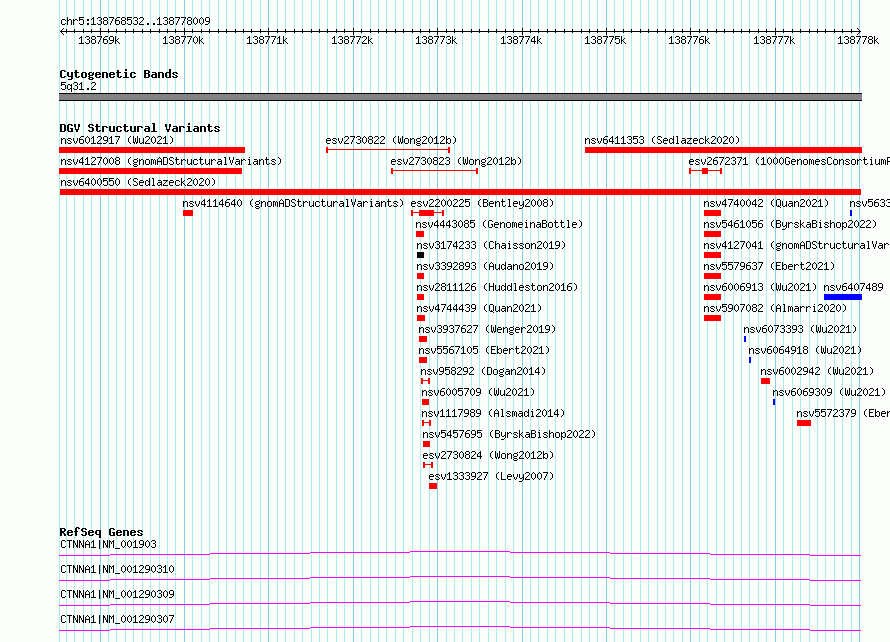
Task: Open the nsv4114640 gnomADStructuralVariants label
Action: [x=293, y=203]
